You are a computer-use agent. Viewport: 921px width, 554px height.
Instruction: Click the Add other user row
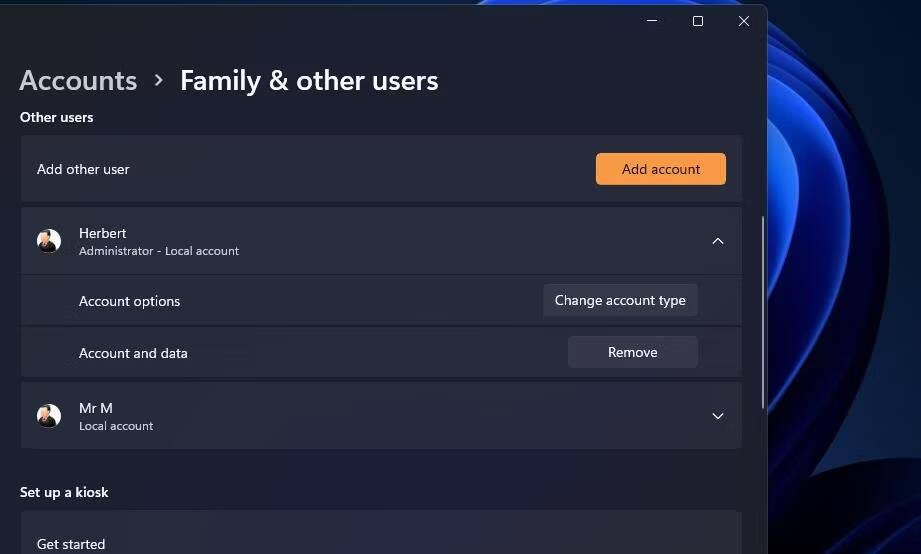coord(381,169)
